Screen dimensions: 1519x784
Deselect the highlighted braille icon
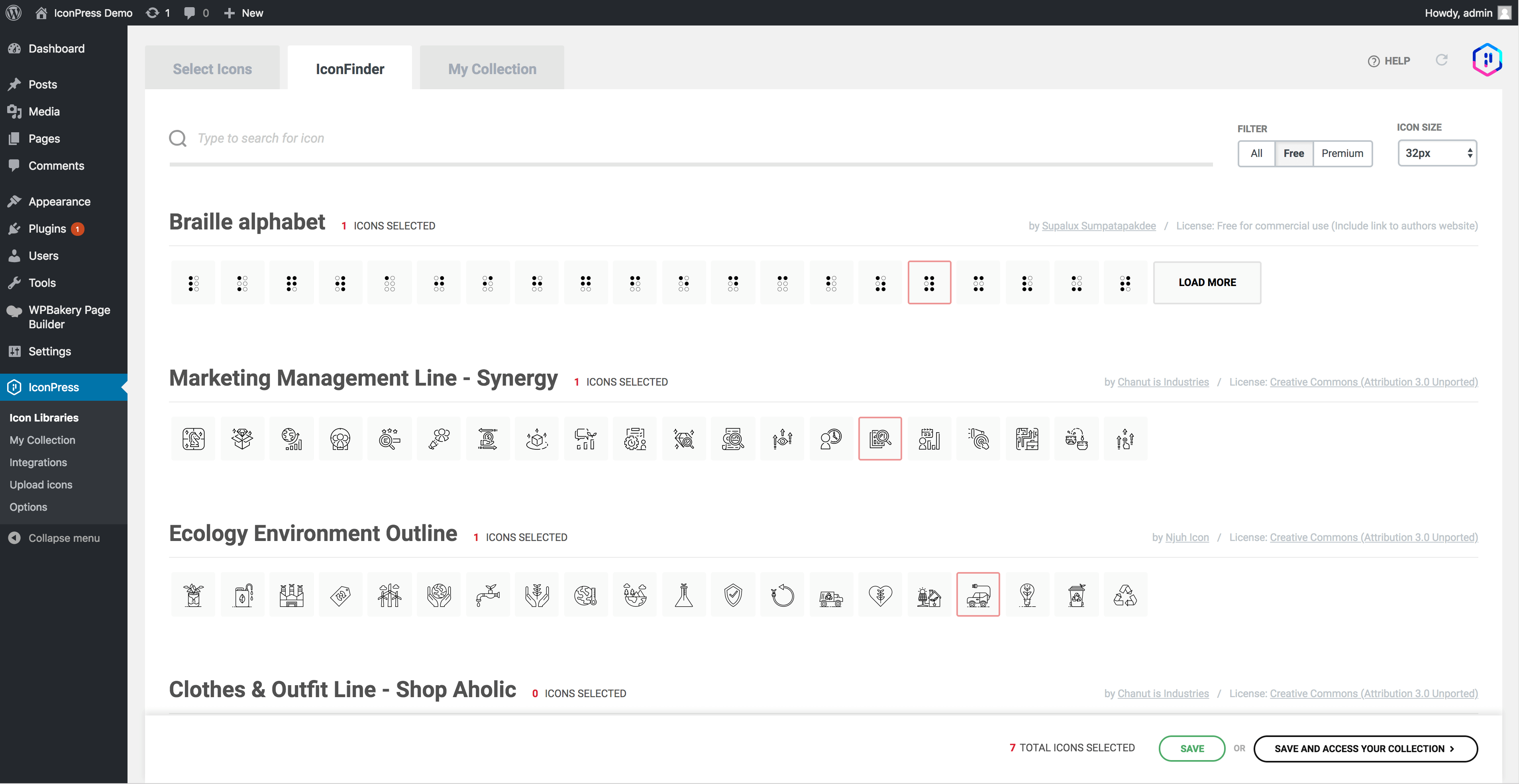(x=929, y=282)
